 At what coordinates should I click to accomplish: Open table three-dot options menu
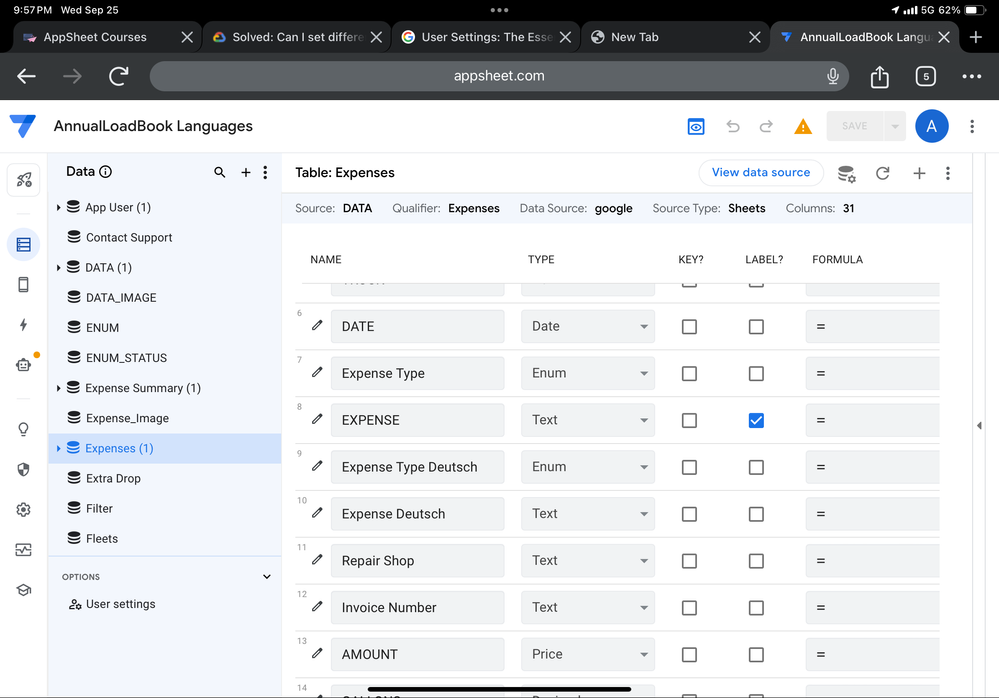coord(947,173)
